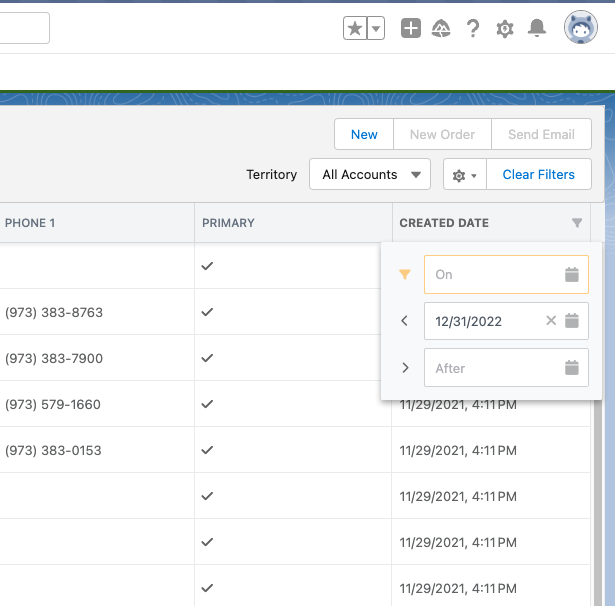Image resolution: width=615 pixels, height=606 pixels.
Task: Click the Clear Filters button
Action: (x=538, y=174)
